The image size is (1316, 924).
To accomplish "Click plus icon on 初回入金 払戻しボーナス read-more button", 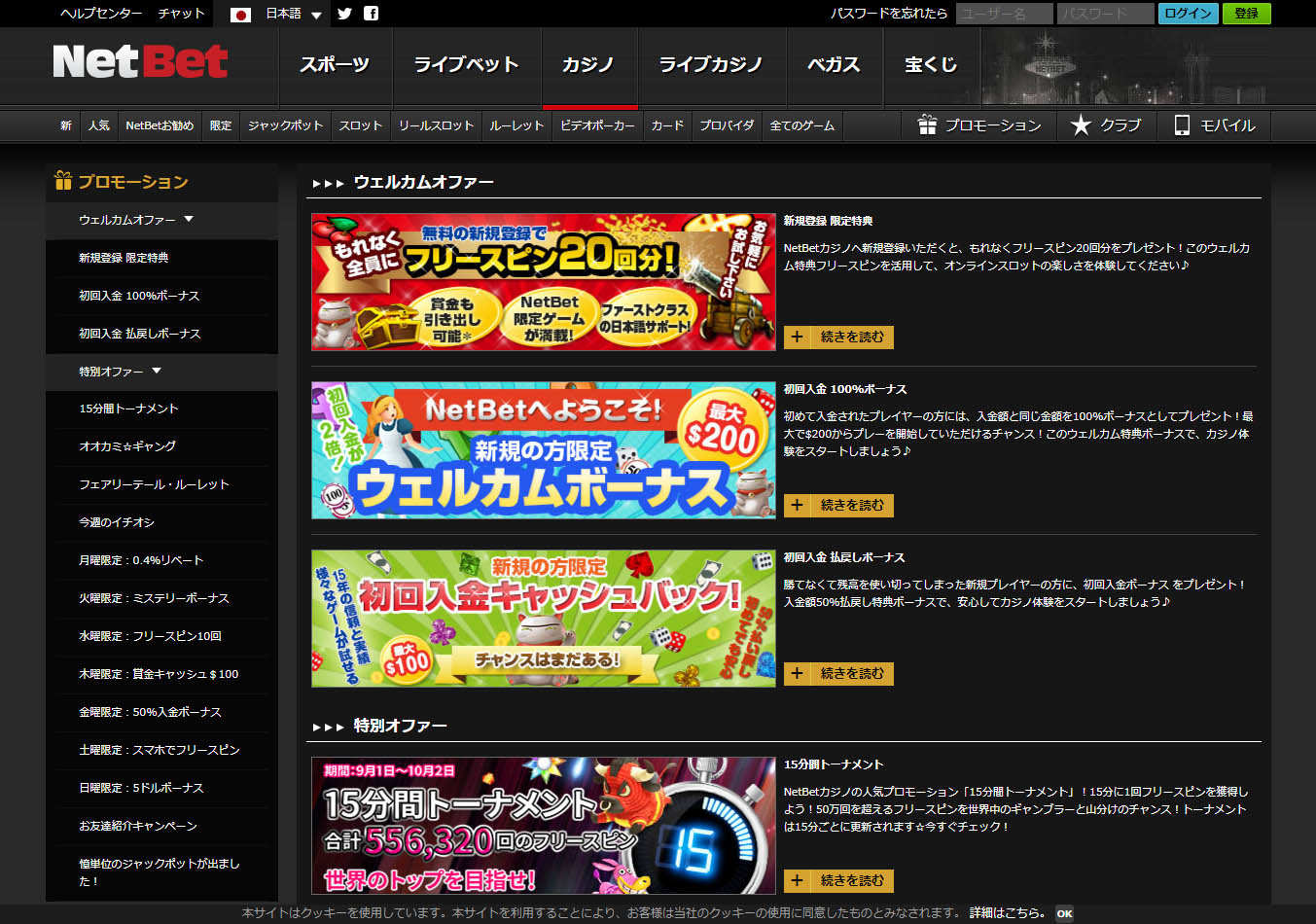I will [x=797, y=673].
